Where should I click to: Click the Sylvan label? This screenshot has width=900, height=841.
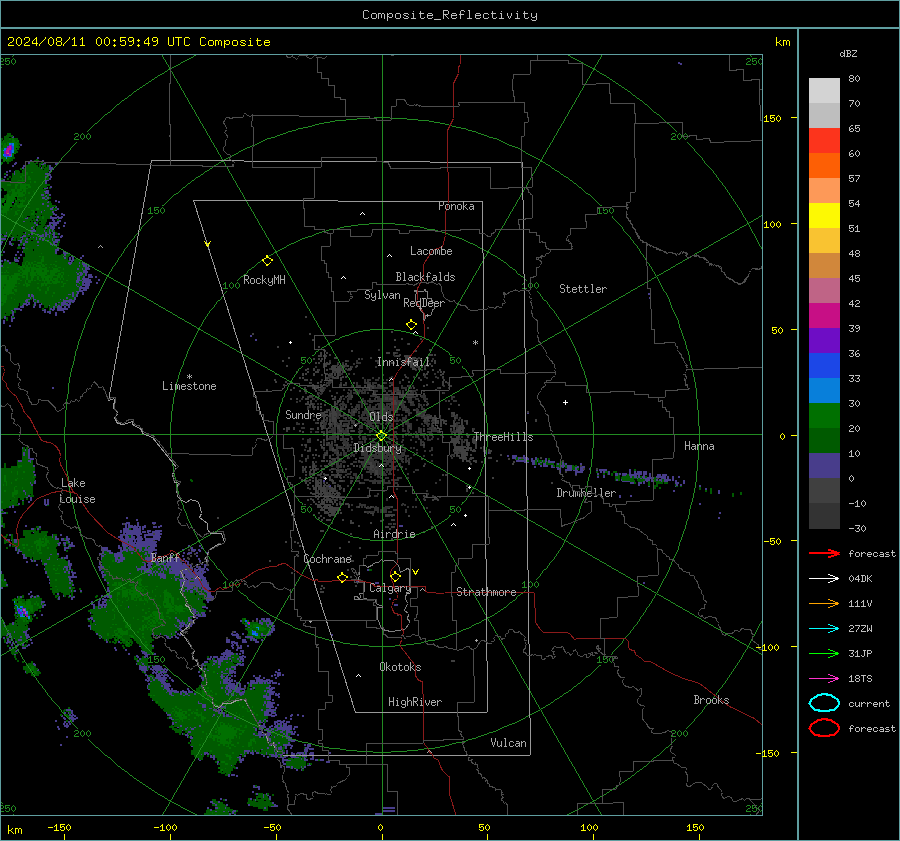point(382,295)
